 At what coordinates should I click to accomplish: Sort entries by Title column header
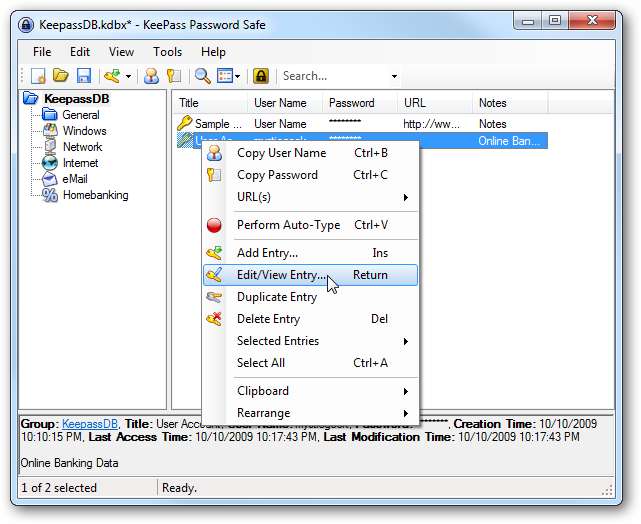pyautogui.click(x=210, y=103)
